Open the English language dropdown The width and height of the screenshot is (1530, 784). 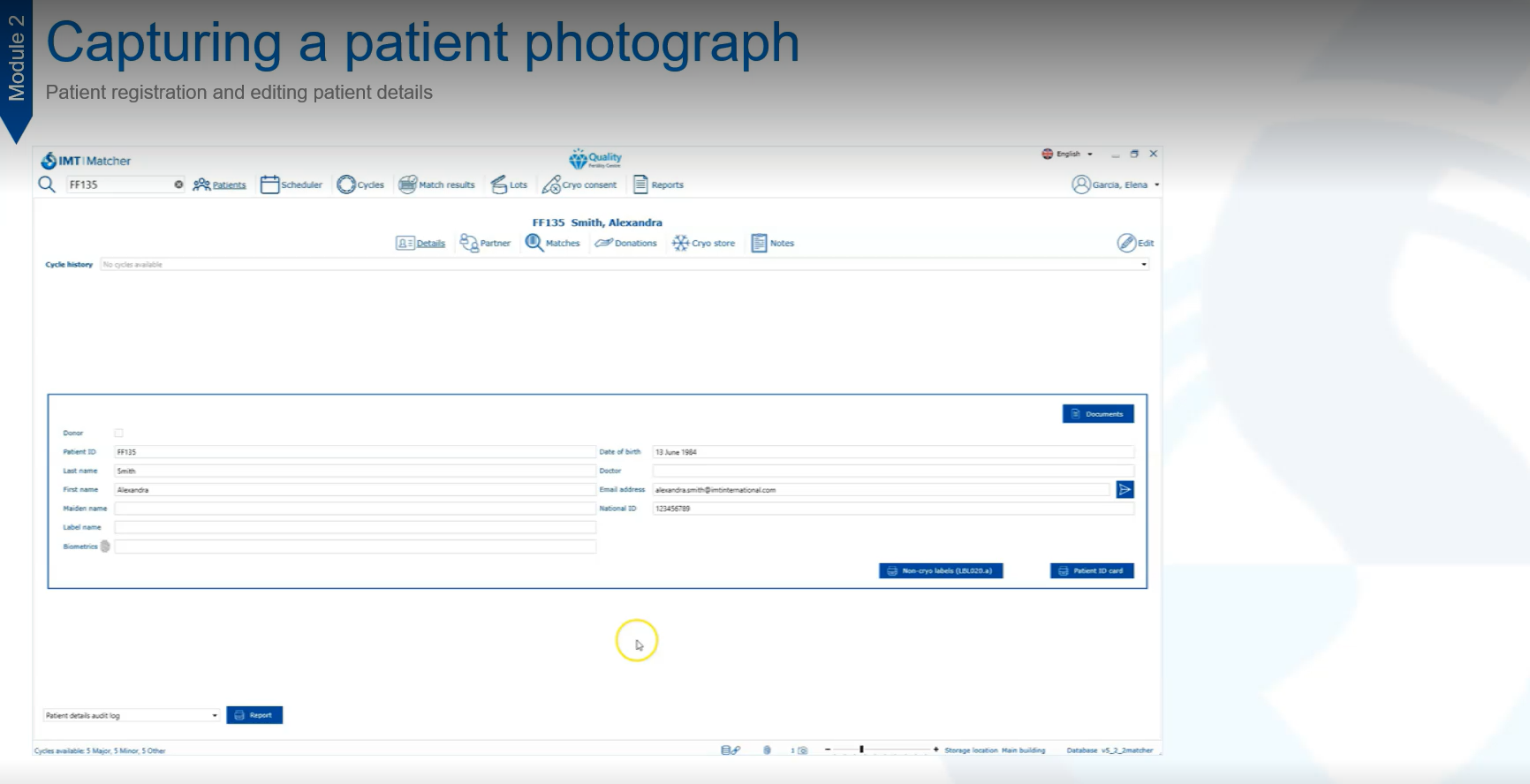click(1068, 154)
